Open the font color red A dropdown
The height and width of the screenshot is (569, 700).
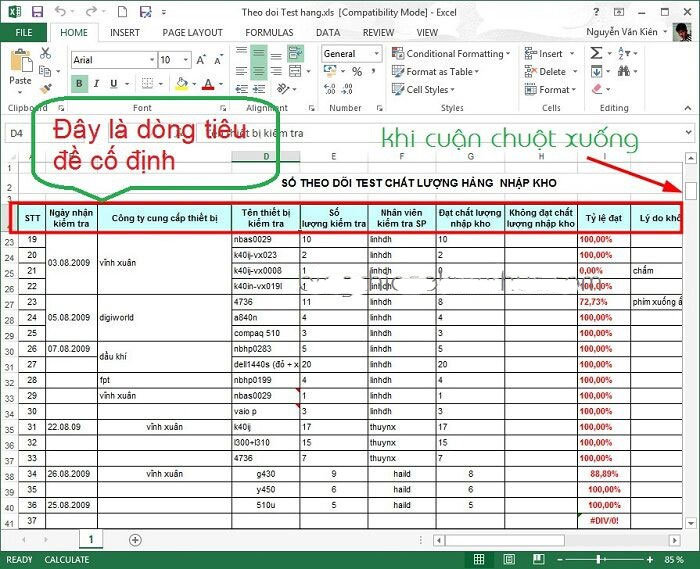point(221,84)
